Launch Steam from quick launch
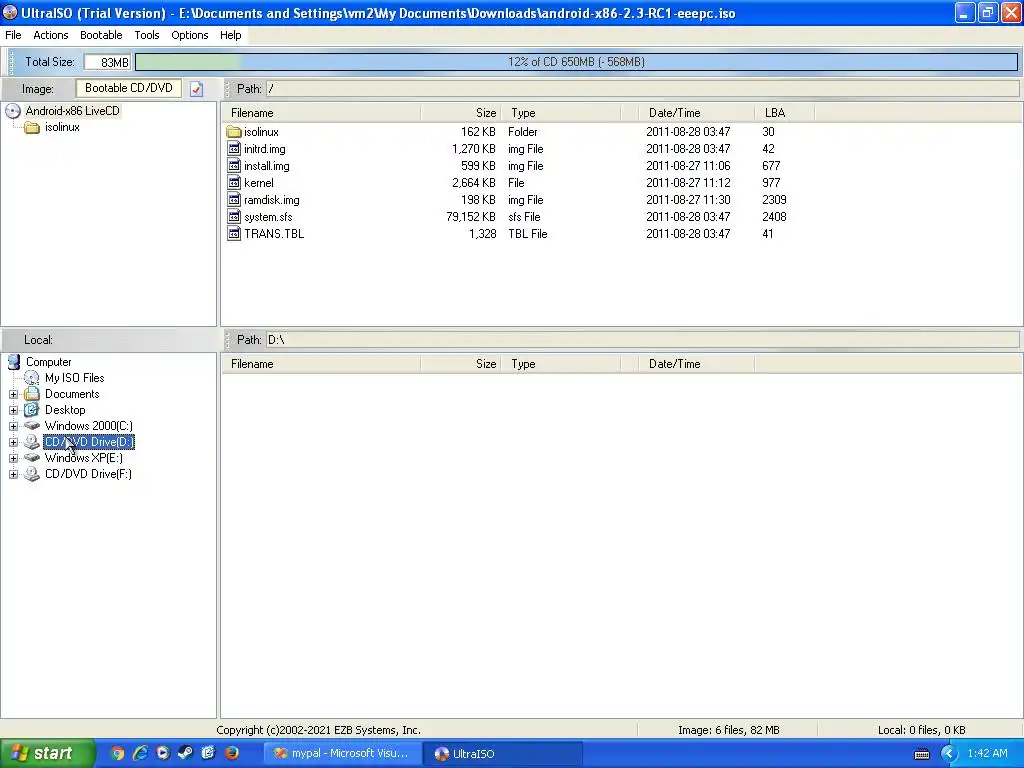The image size is (1024, 768). [x=185, y=754]
